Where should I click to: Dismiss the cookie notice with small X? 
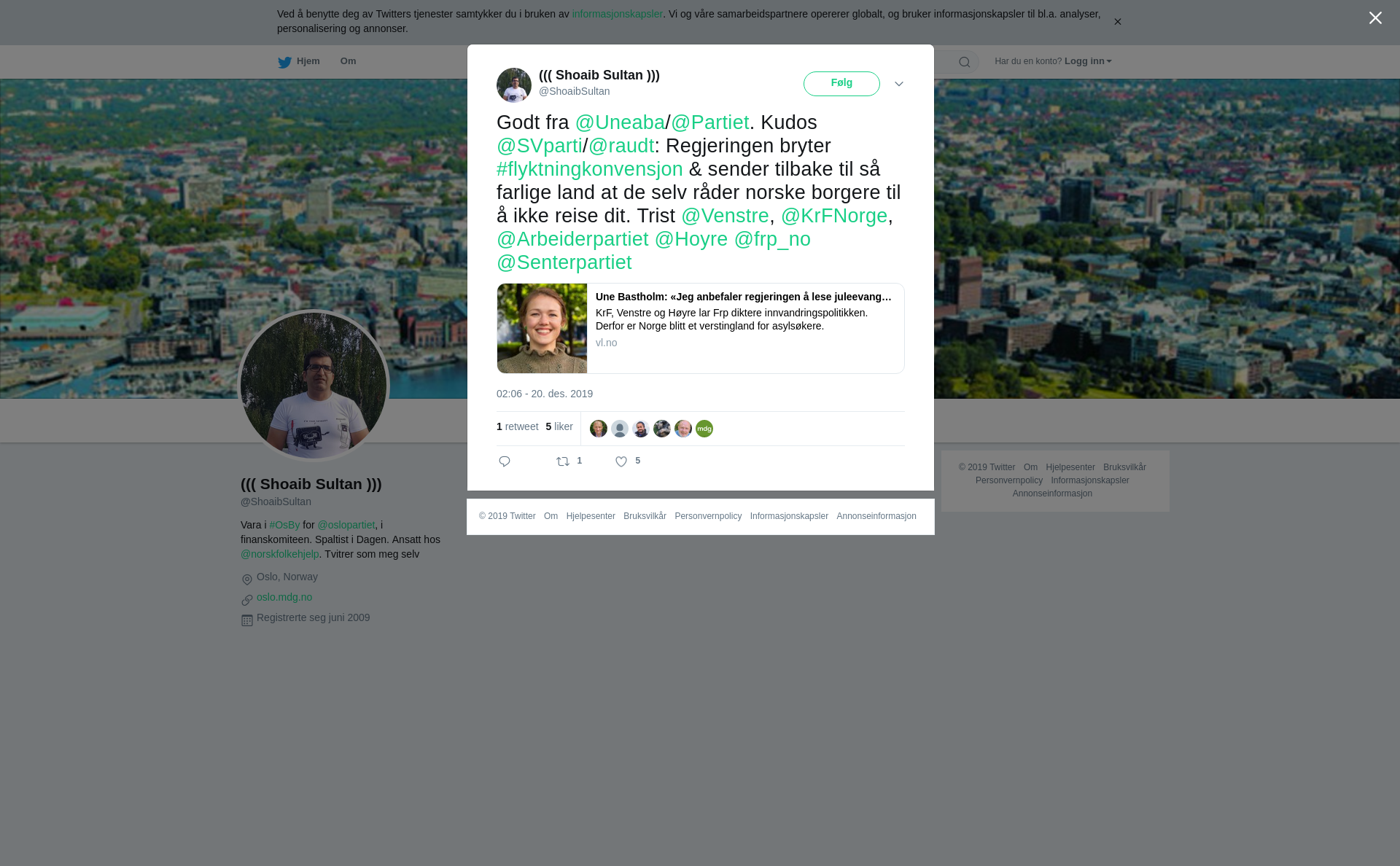pyautogui.click(x=1117, y=22)
